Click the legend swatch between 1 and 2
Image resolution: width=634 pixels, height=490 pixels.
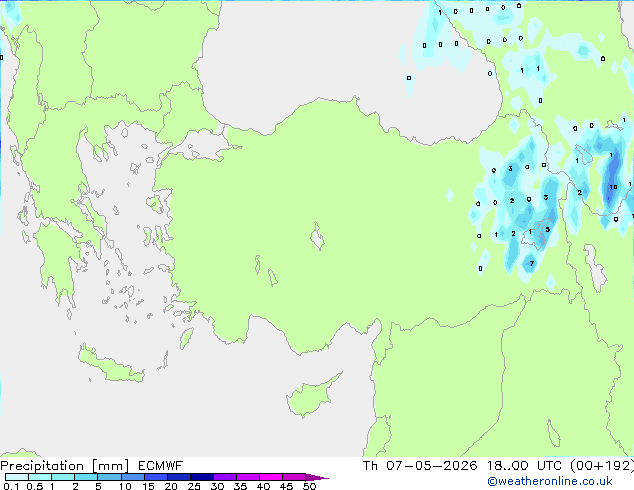pos(63,477)
